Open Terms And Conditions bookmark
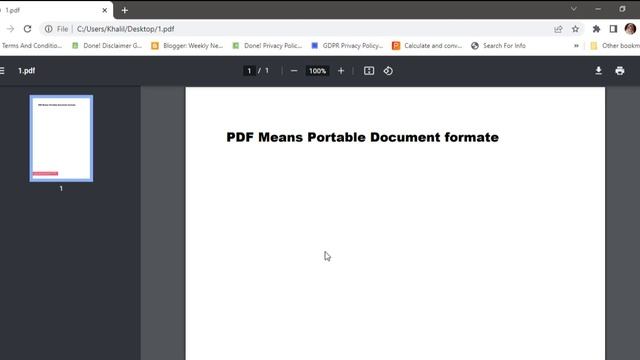Viewport: 640px width, 360px height. (x=31, y=46)
